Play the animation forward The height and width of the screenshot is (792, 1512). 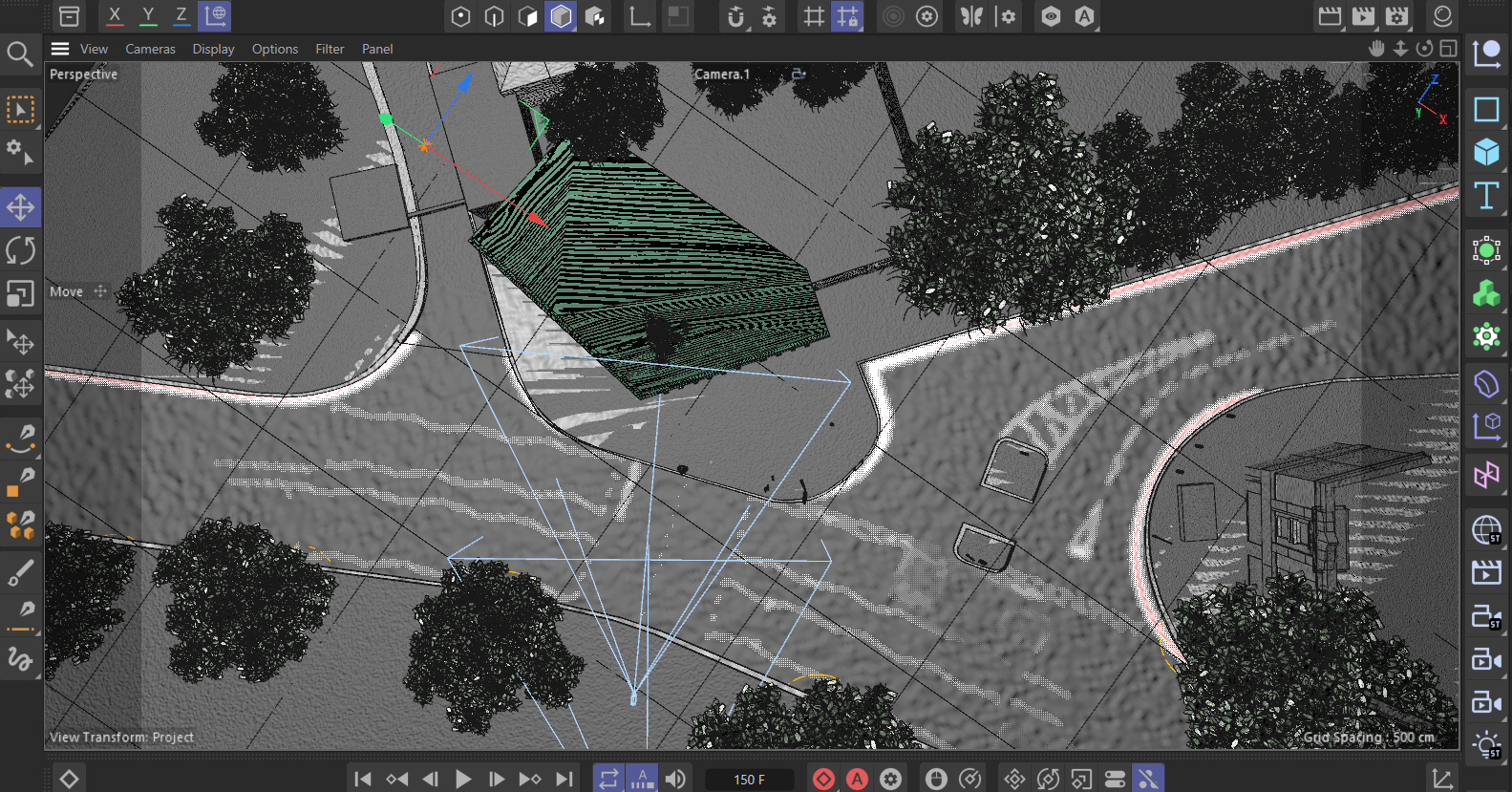[x=463, y=779]
